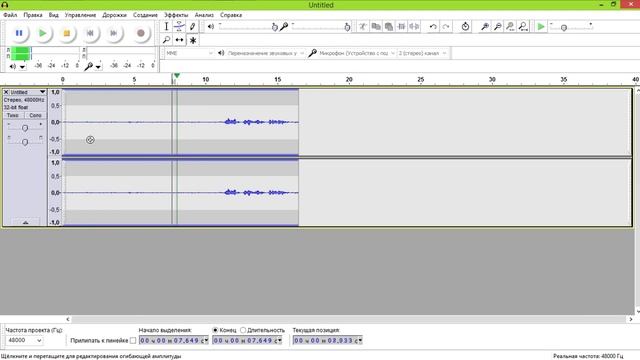
Task: Select the Zoom magnifier tool
Action: (166, 40)
